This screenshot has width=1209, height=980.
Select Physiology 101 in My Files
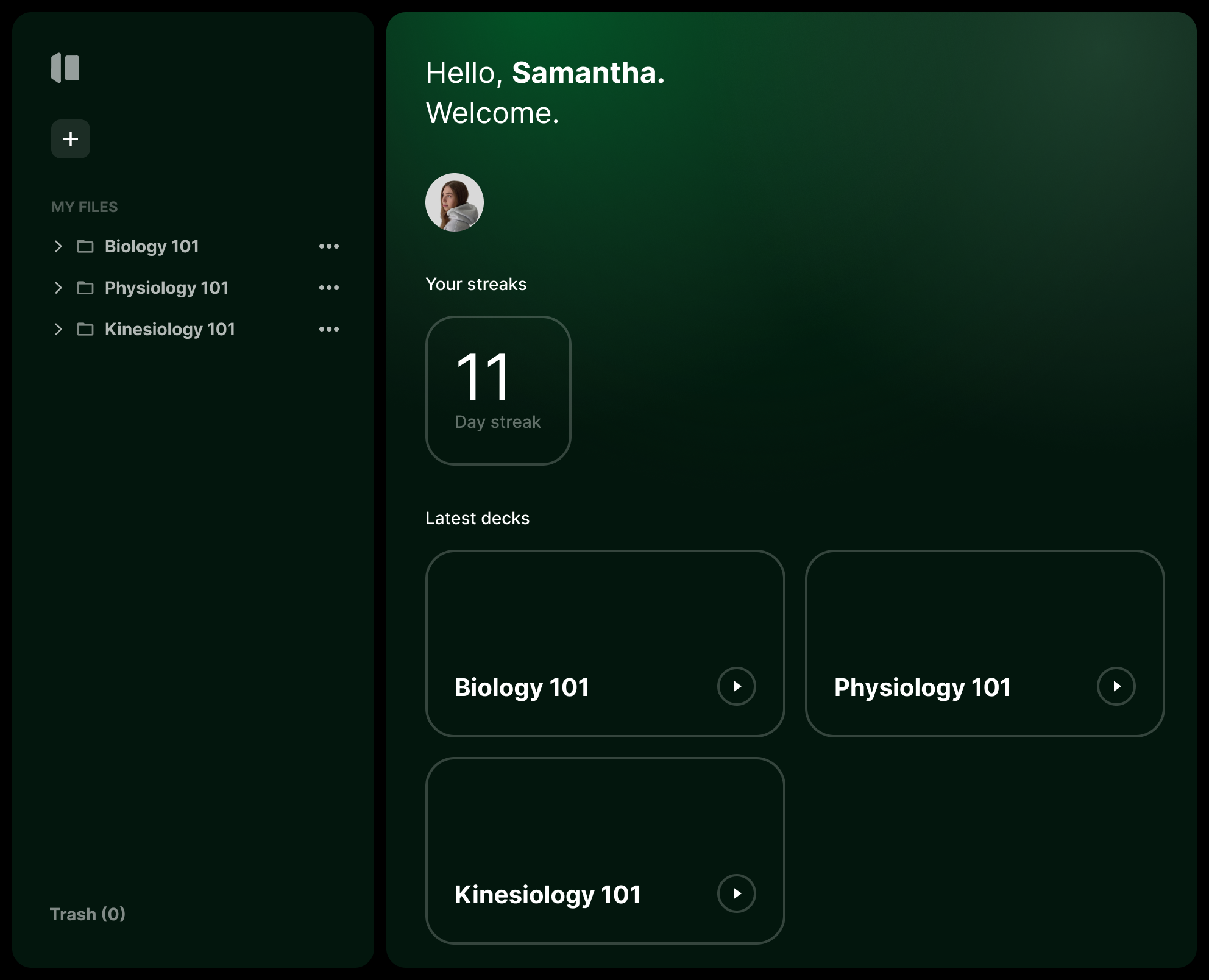(x=166, y=288)
